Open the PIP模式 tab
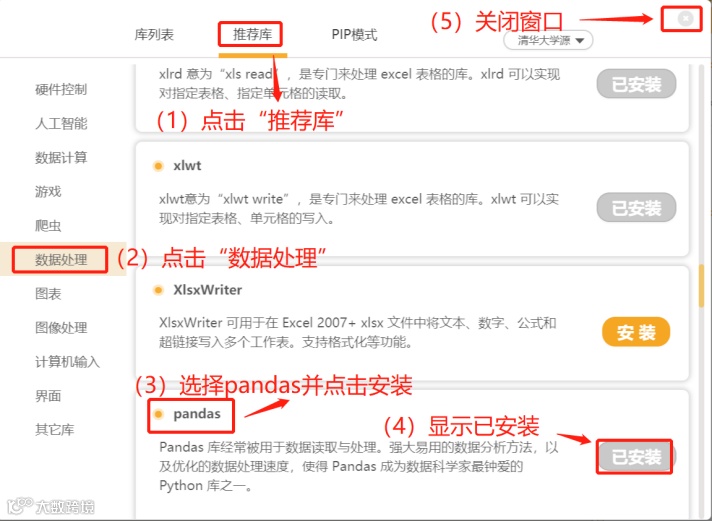Image resolution: width=712 pixels, height=521 pixels. [354, 35]
